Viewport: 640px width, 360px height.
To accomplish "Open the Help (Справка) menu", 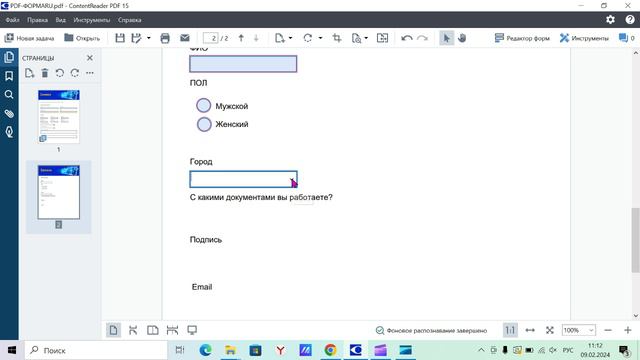I will point(129,20).
